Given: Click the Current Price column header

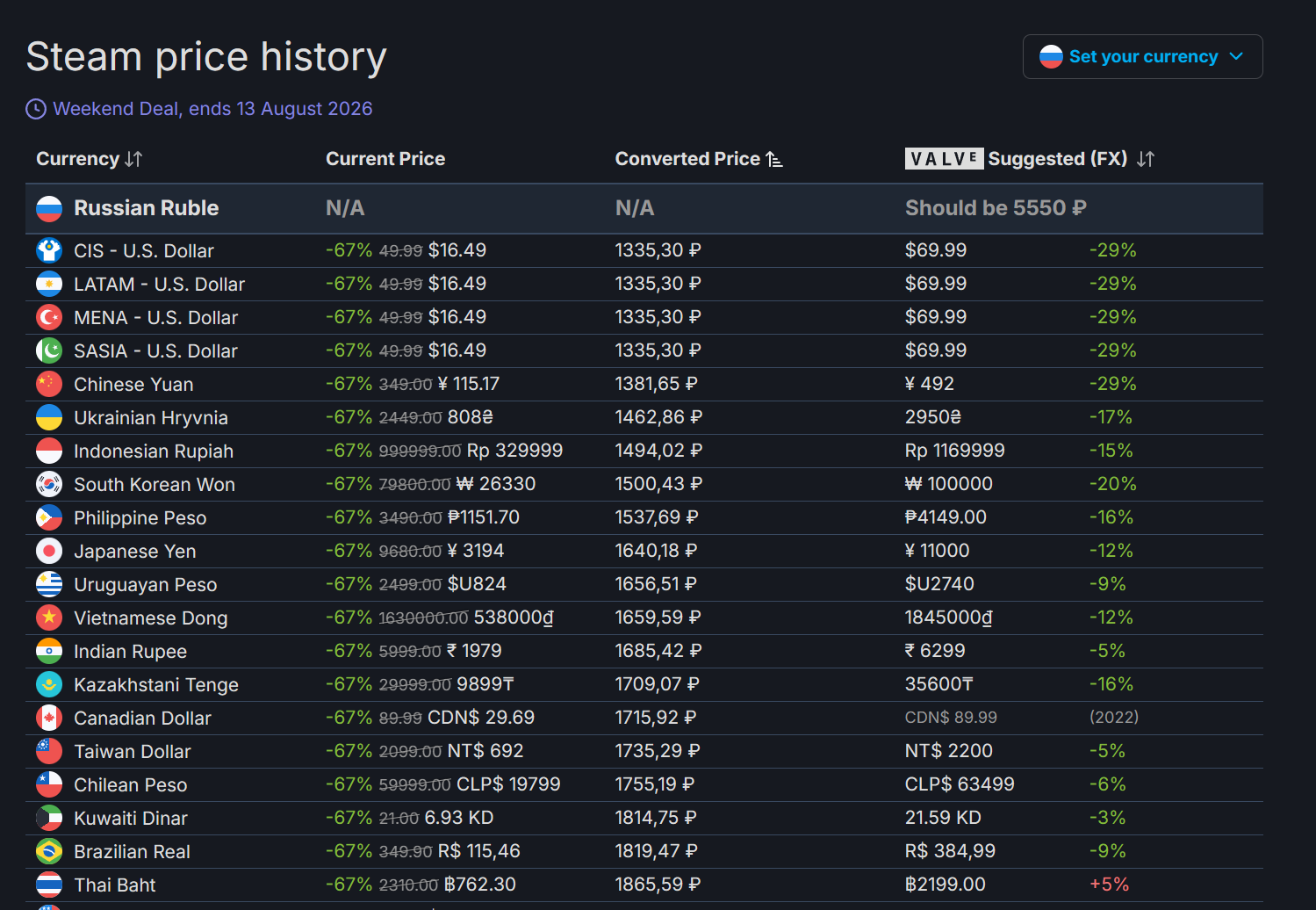Looking at the screenshot, I should [x=385, y=159].
